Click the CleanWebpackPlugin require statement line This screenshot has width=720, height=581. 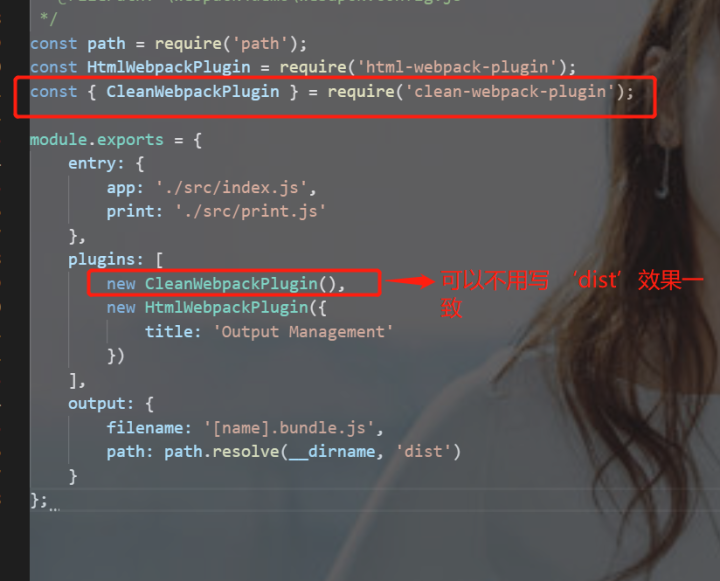tap(332, 92)
